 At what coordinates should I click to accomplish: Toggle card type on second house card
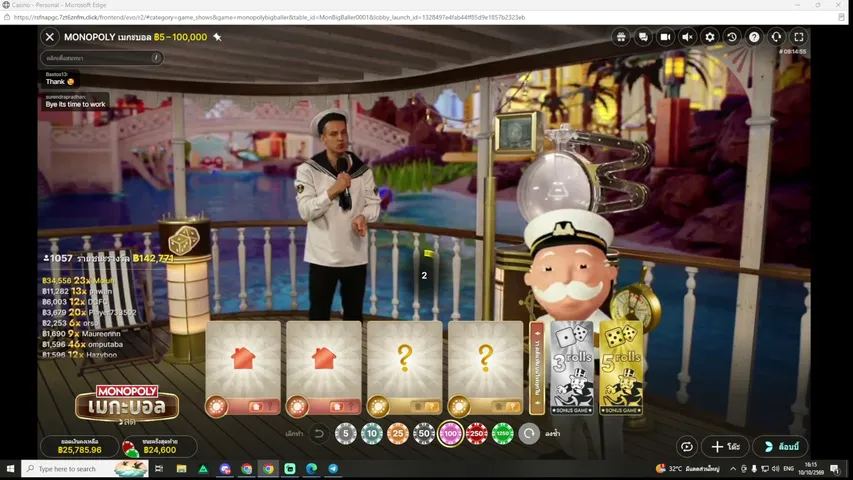tap(343, 407)
